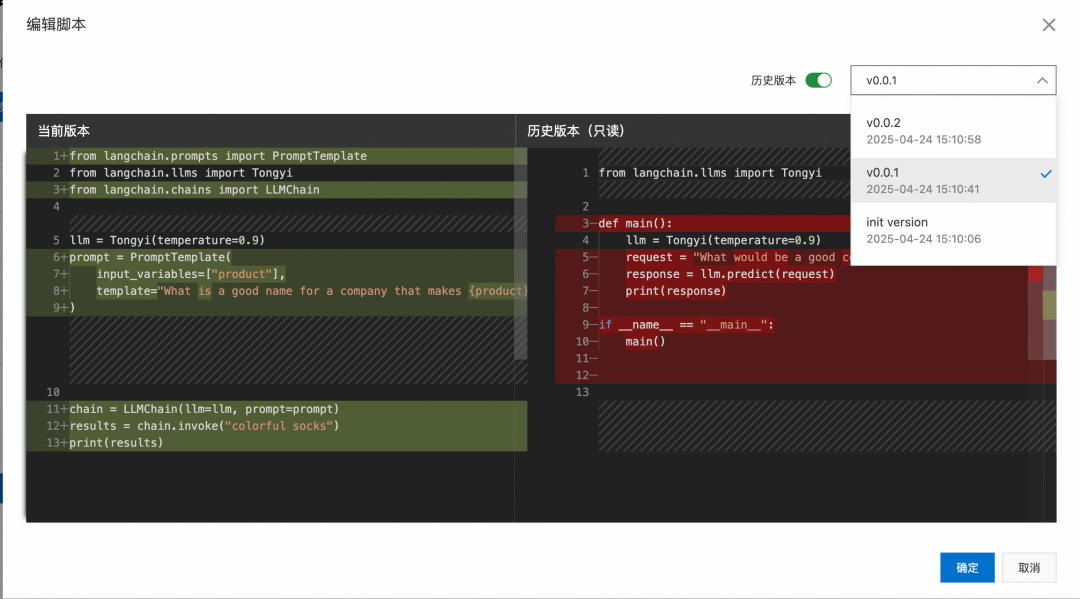Collapse the version list using the chevron arrow
1080x599 pixels.
click(x=1041, y=81)
